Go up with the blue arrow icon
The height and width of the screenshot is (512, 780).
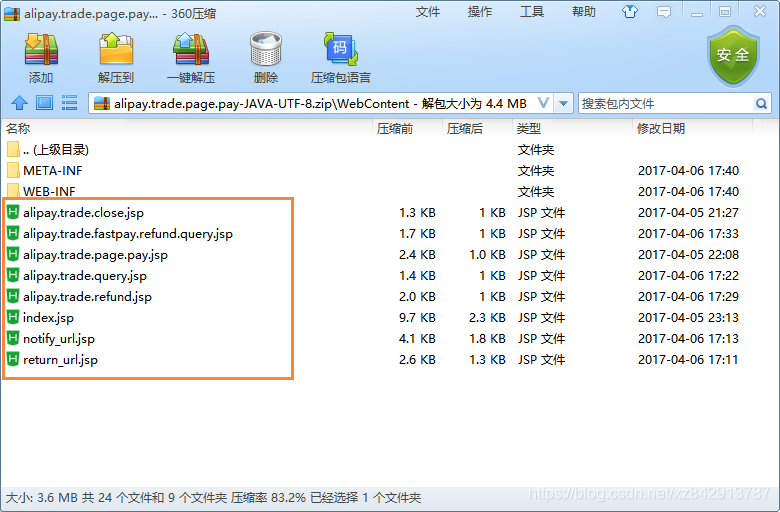point(19,103)
